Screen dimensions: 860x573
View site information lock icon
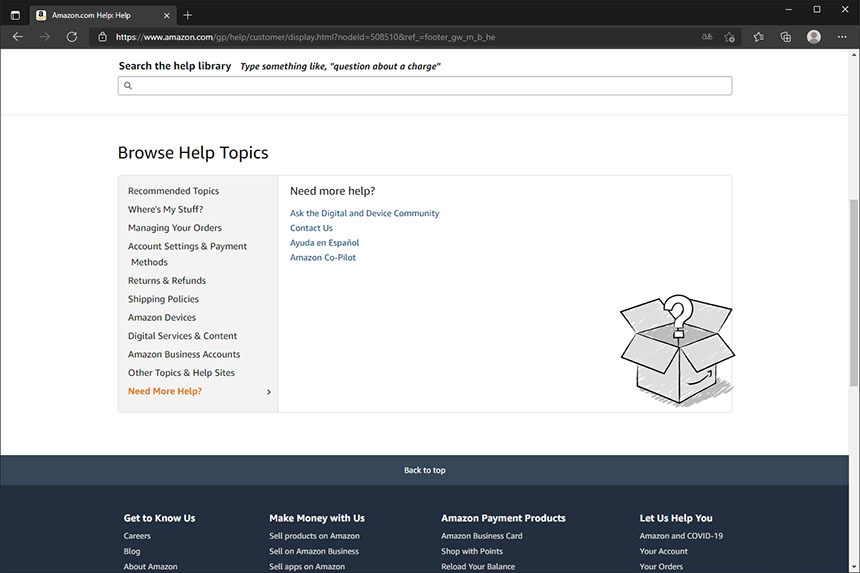102,37
